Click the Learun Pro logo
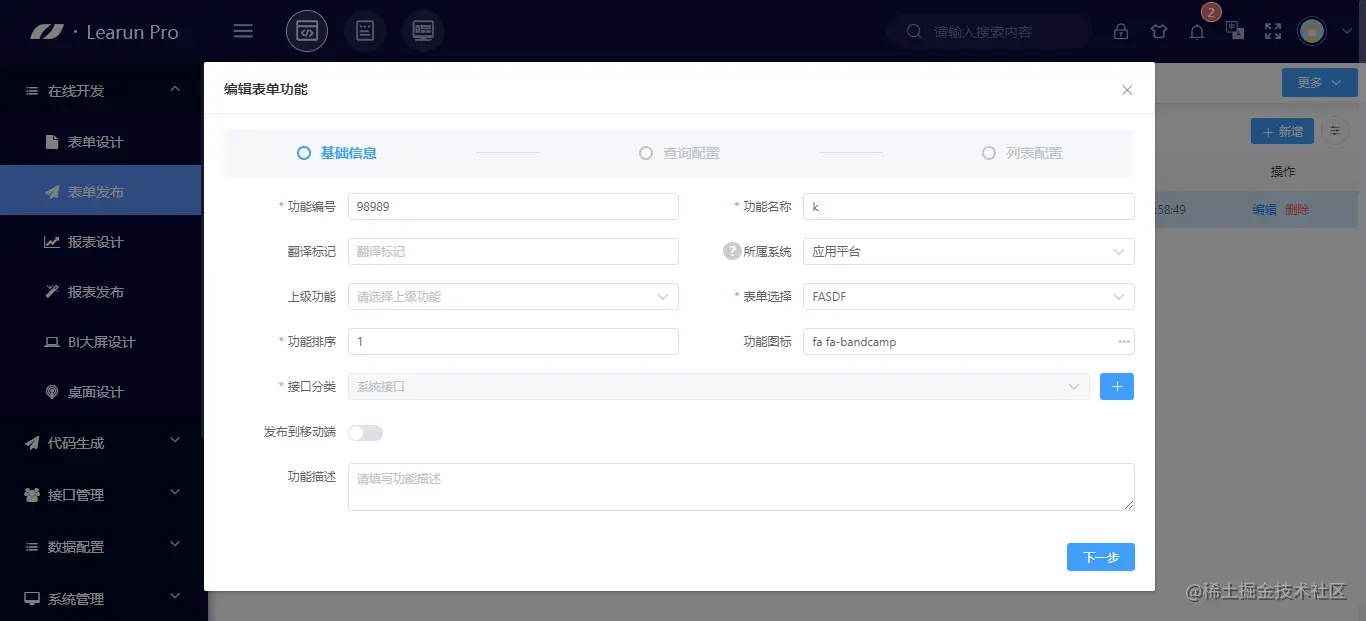The height and width of the screenshot is (621, 1366). 104,32
